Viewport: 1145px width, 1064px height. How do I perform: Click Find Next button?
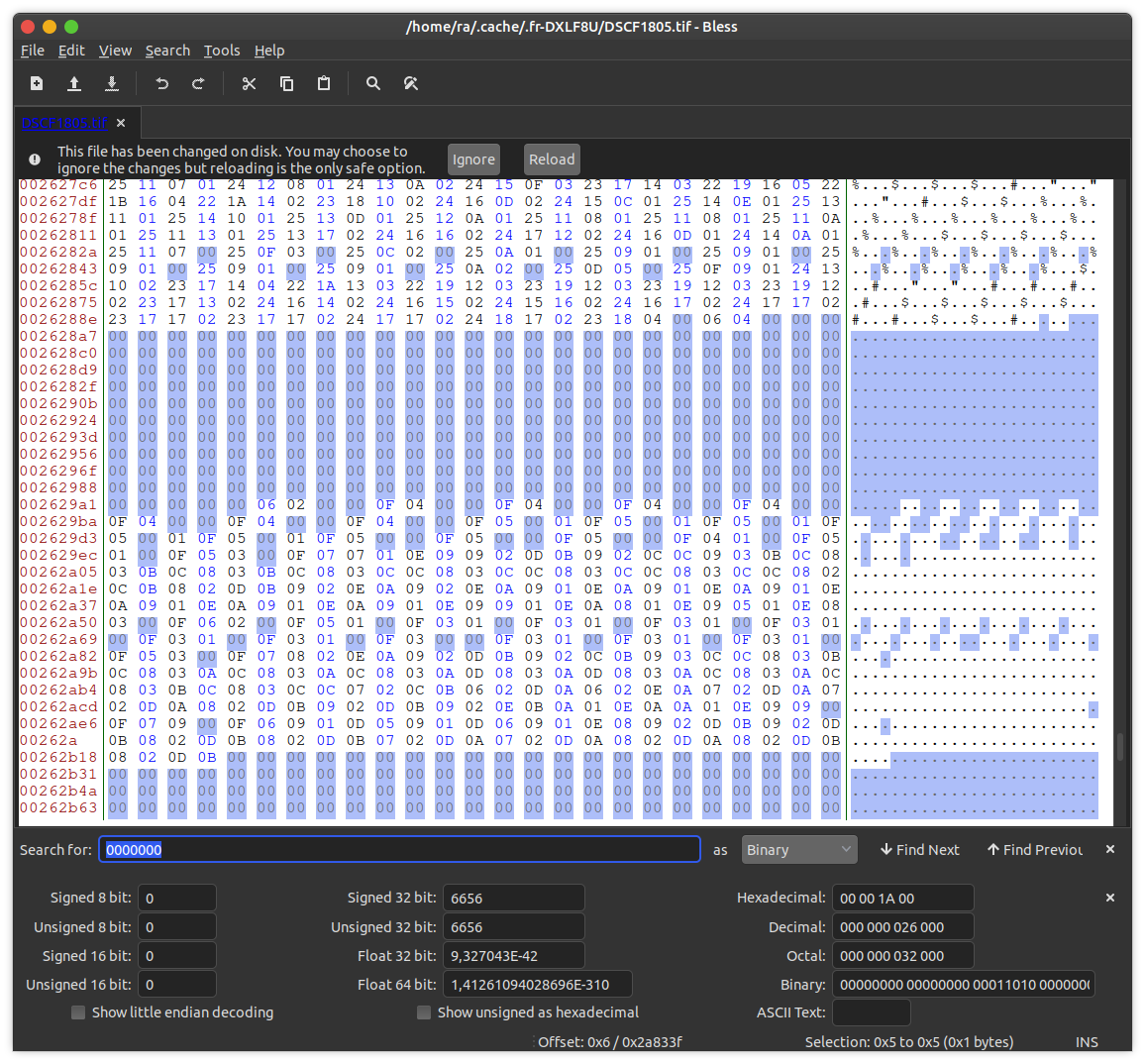919,849
